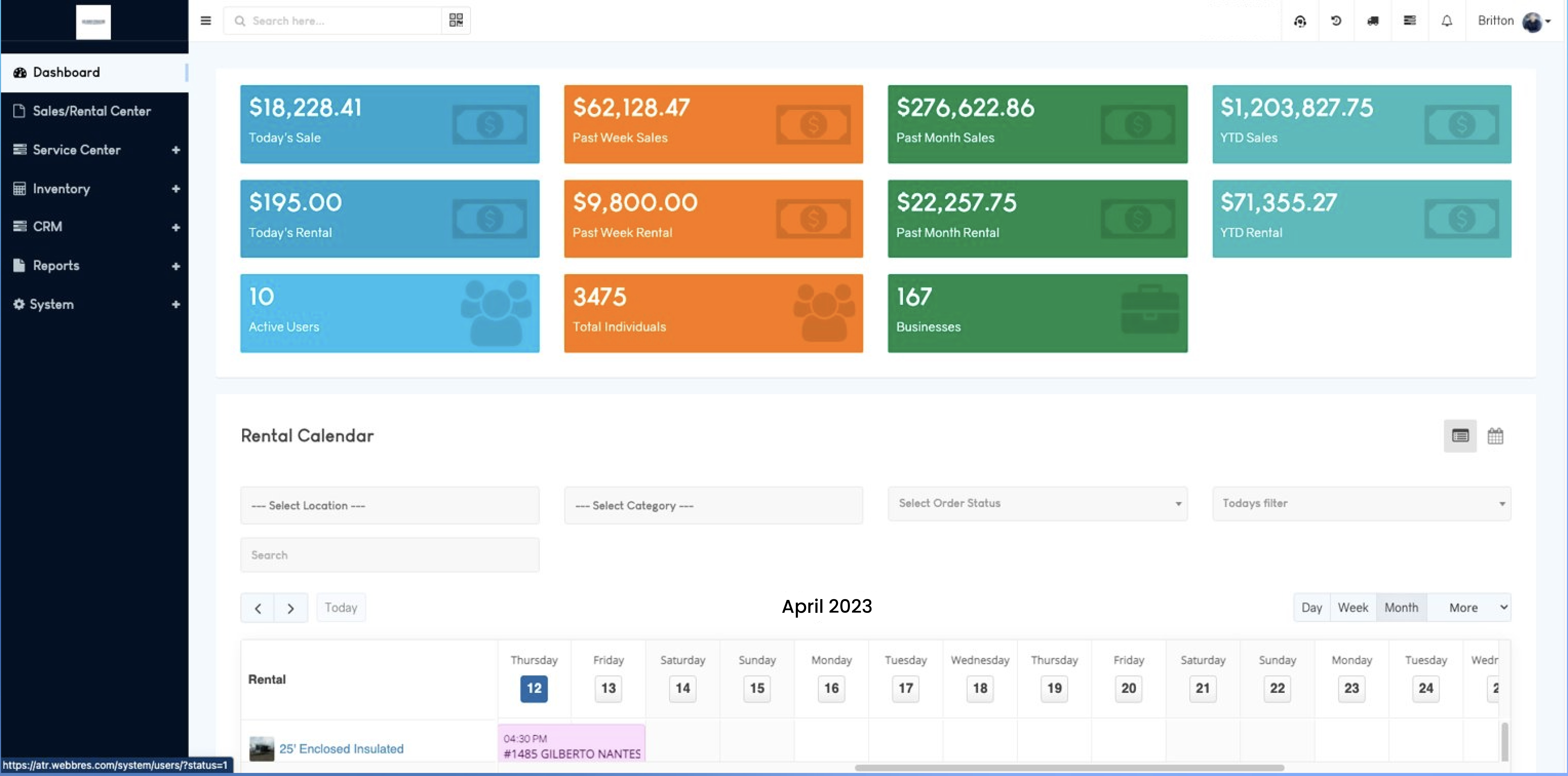Open the Todays filter dropdown
Image resolution: width=1568 pixels, height=776 pixels.
1362,503
